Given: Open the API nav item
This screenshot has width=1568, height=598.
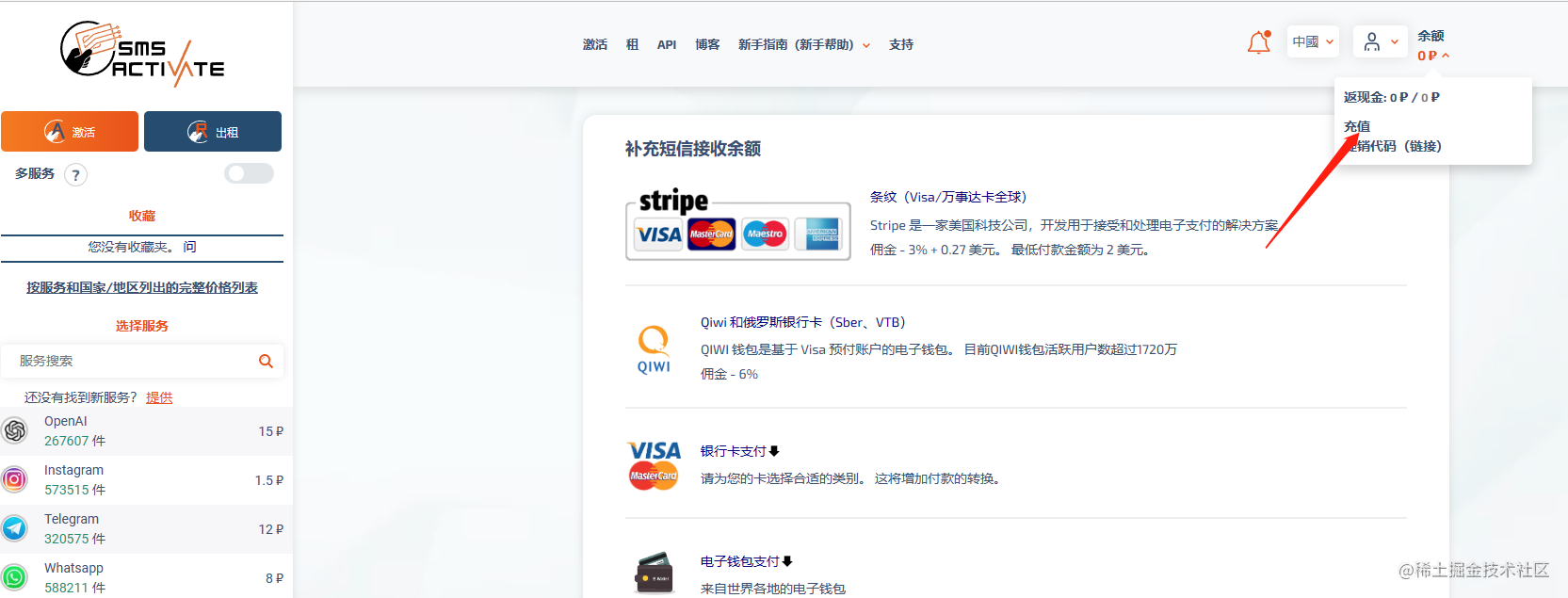Looking at the screenshot, I should point(667,44).
